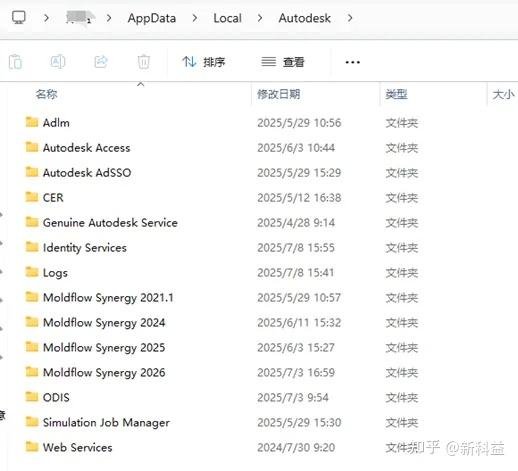Expand the chevron after Autodesk in path
This screenshot has height=471, width=518.
click(350, 18)
